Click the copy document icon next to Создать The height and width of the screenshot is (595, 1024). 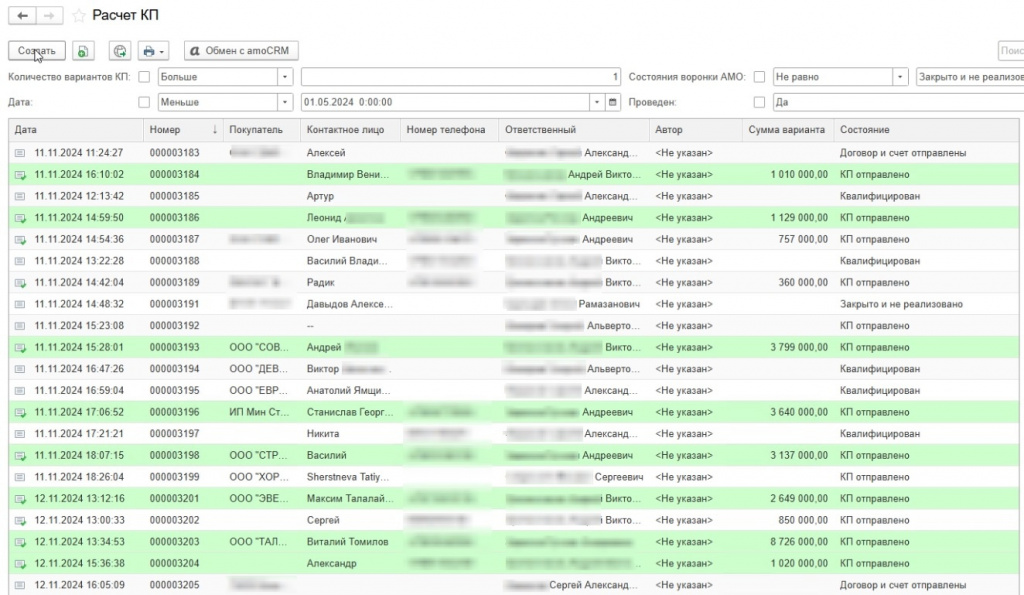point(84,51)
